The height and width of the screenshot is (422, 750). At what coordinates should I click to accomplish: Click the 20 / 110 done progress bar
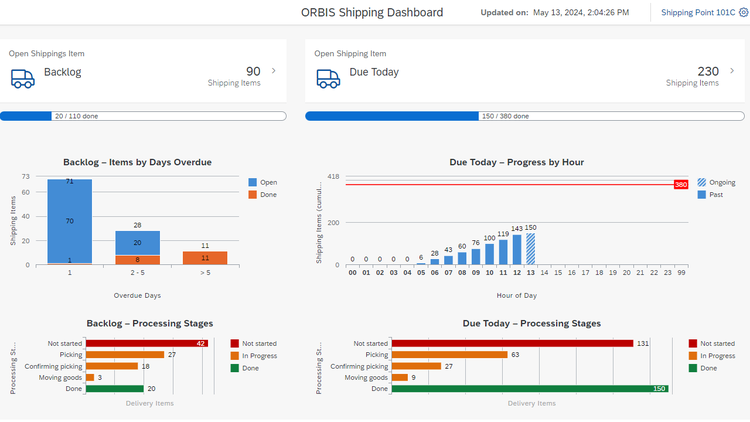(143, 116)
